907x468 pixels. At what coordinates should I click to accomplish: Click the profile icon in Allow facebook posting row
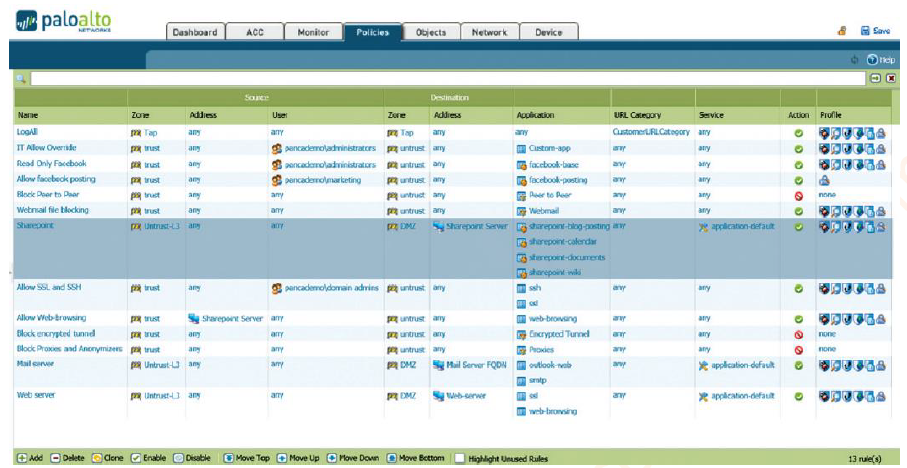(824, 180)
